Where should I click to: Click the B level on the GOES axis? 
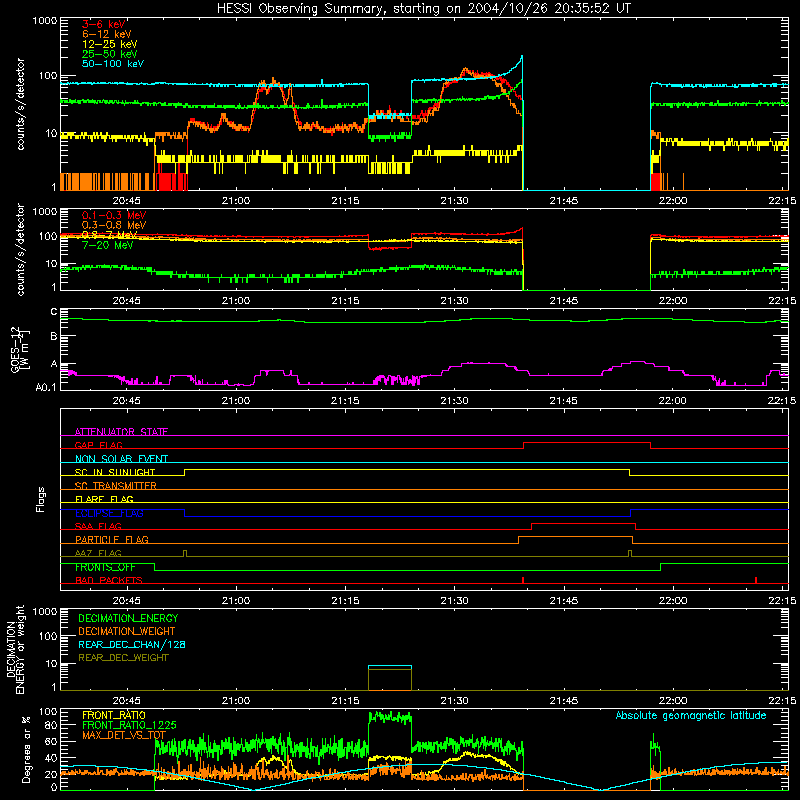[54, 336]
